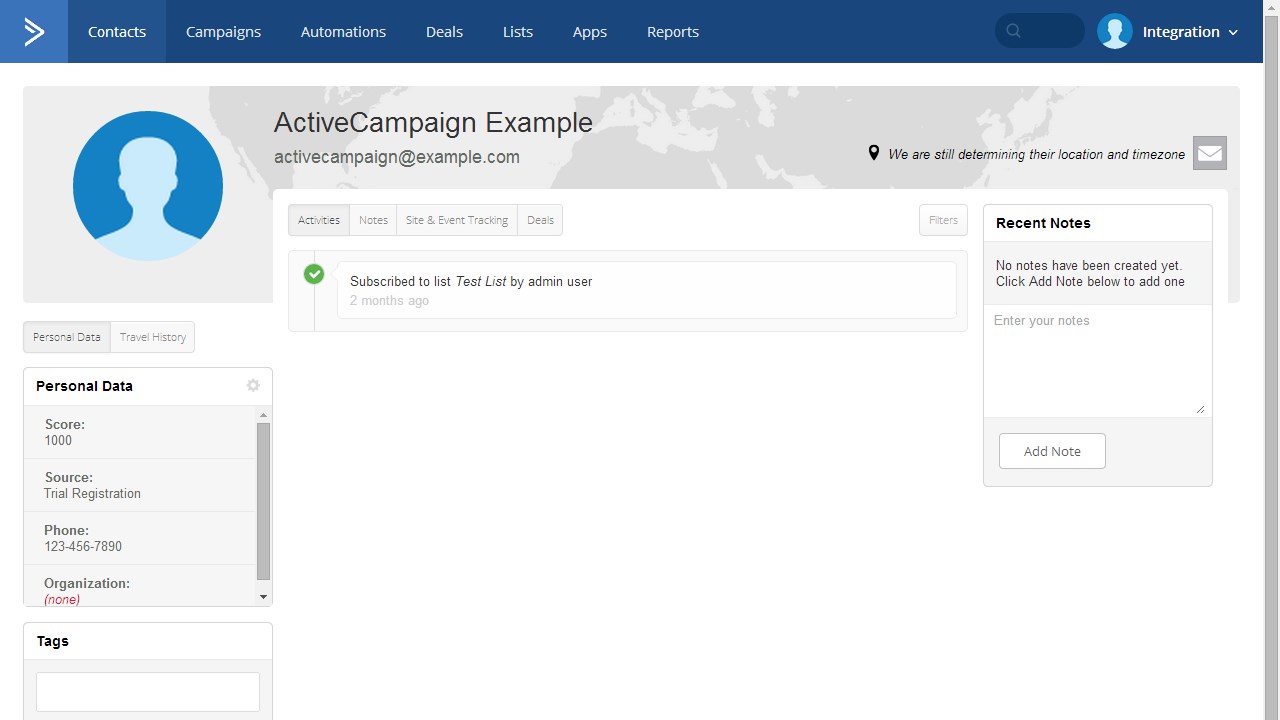This screenshot has height=720, width=1280.
Task: Click Personal Data scrollbar down arrow
Action: [263, 597]
